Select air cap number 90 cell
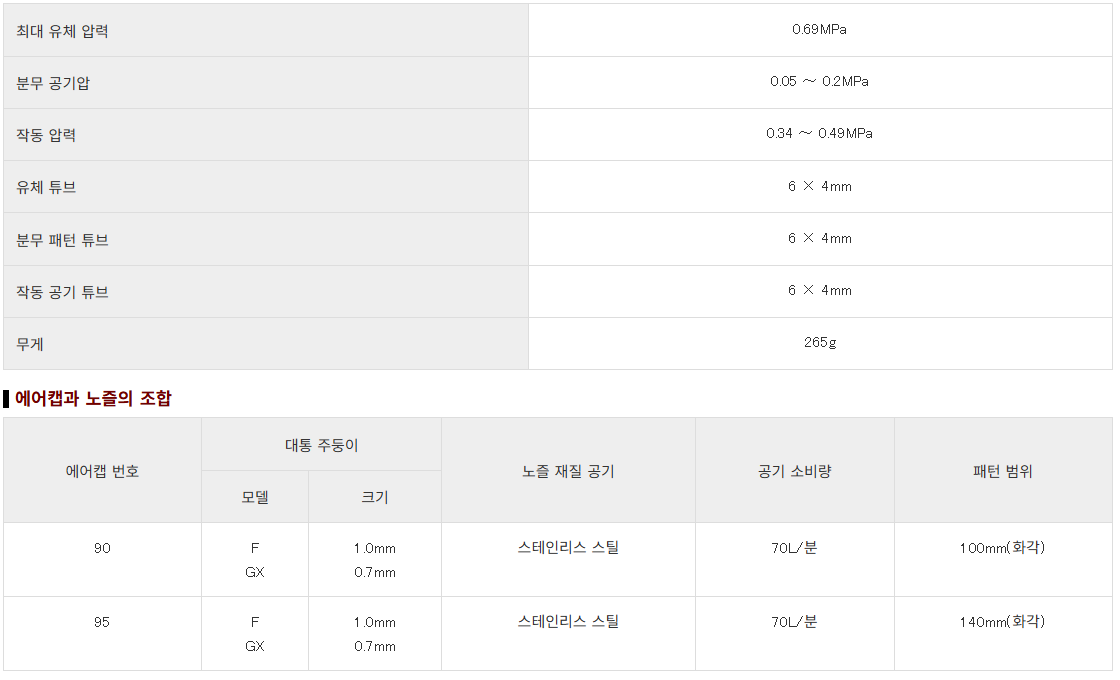Viewport: 1120px width, 680px height. (102, 548)
